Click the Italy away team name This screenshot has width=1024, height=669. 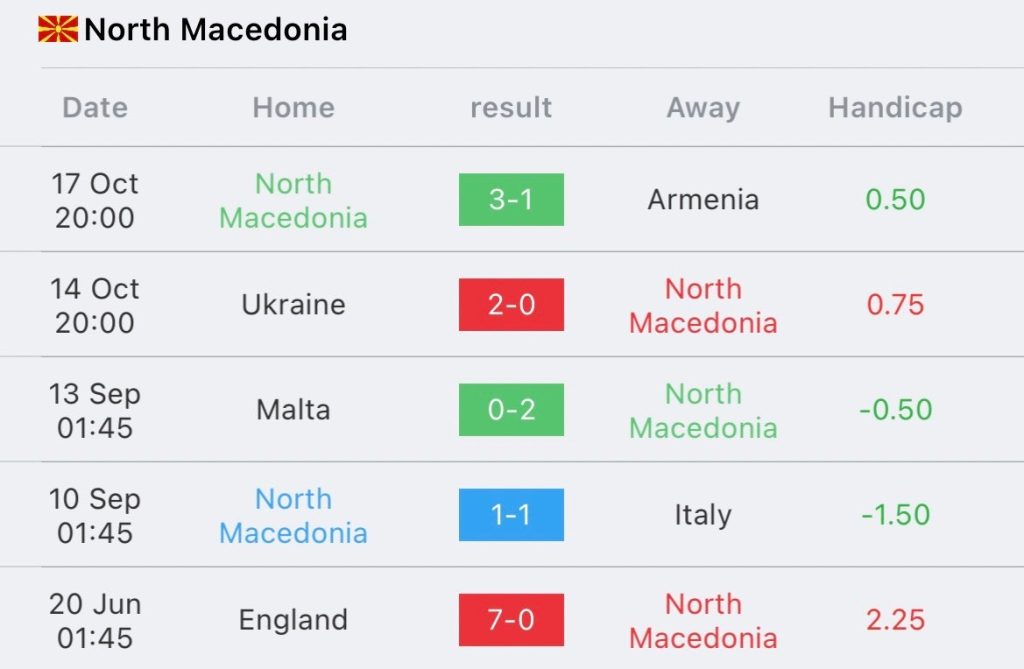[703, 515]
